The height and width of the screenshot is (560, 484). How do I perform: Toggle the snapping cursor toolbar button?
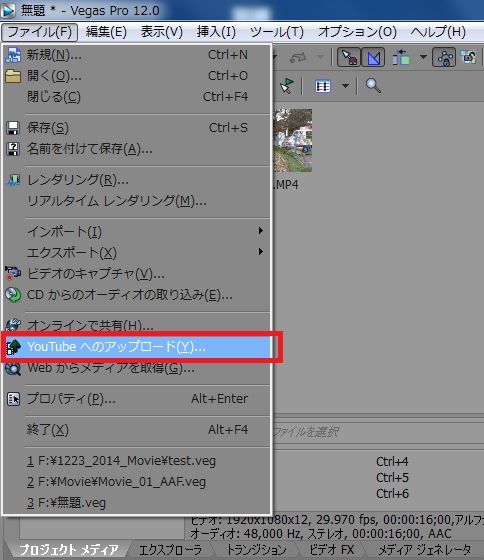coord(349,57)
